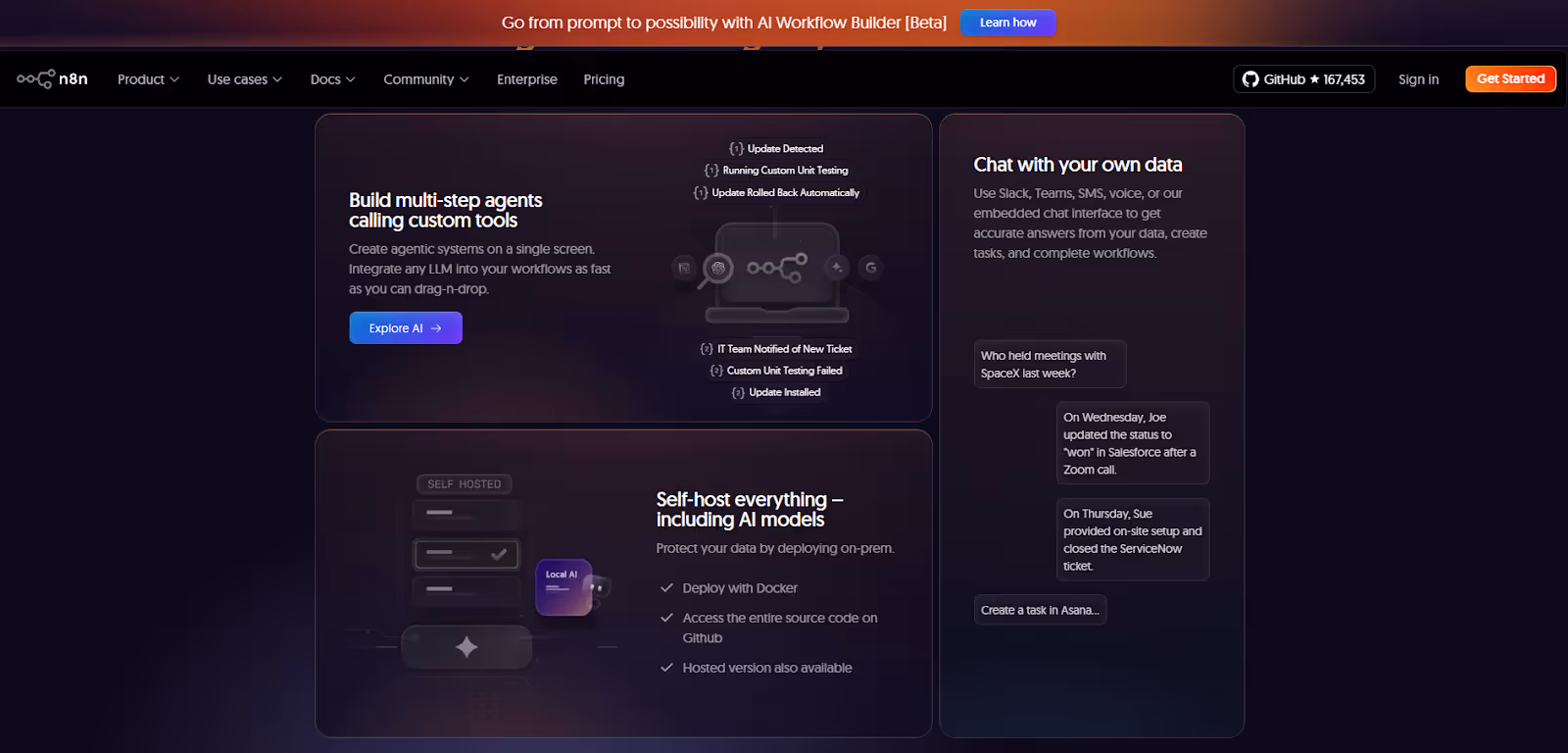Click the Update Detected label
The image size is (1568, 753).
(785, 149)
